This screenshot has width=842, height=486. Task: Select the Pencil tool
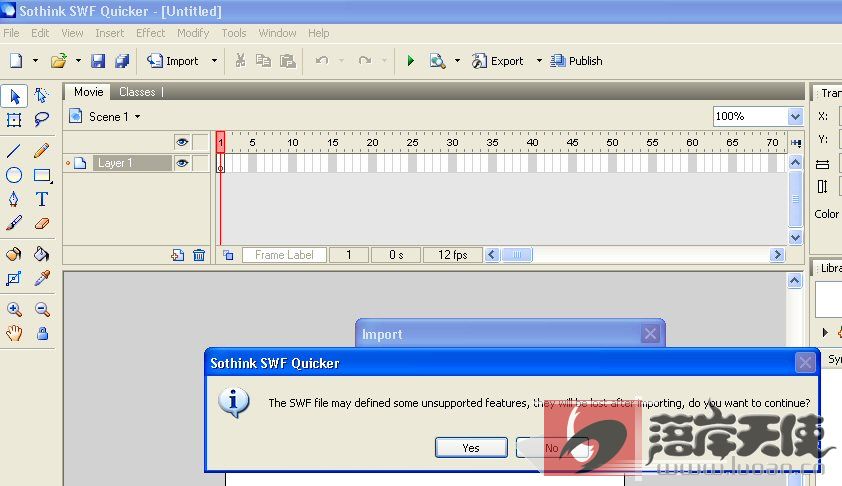click(41, 151)
